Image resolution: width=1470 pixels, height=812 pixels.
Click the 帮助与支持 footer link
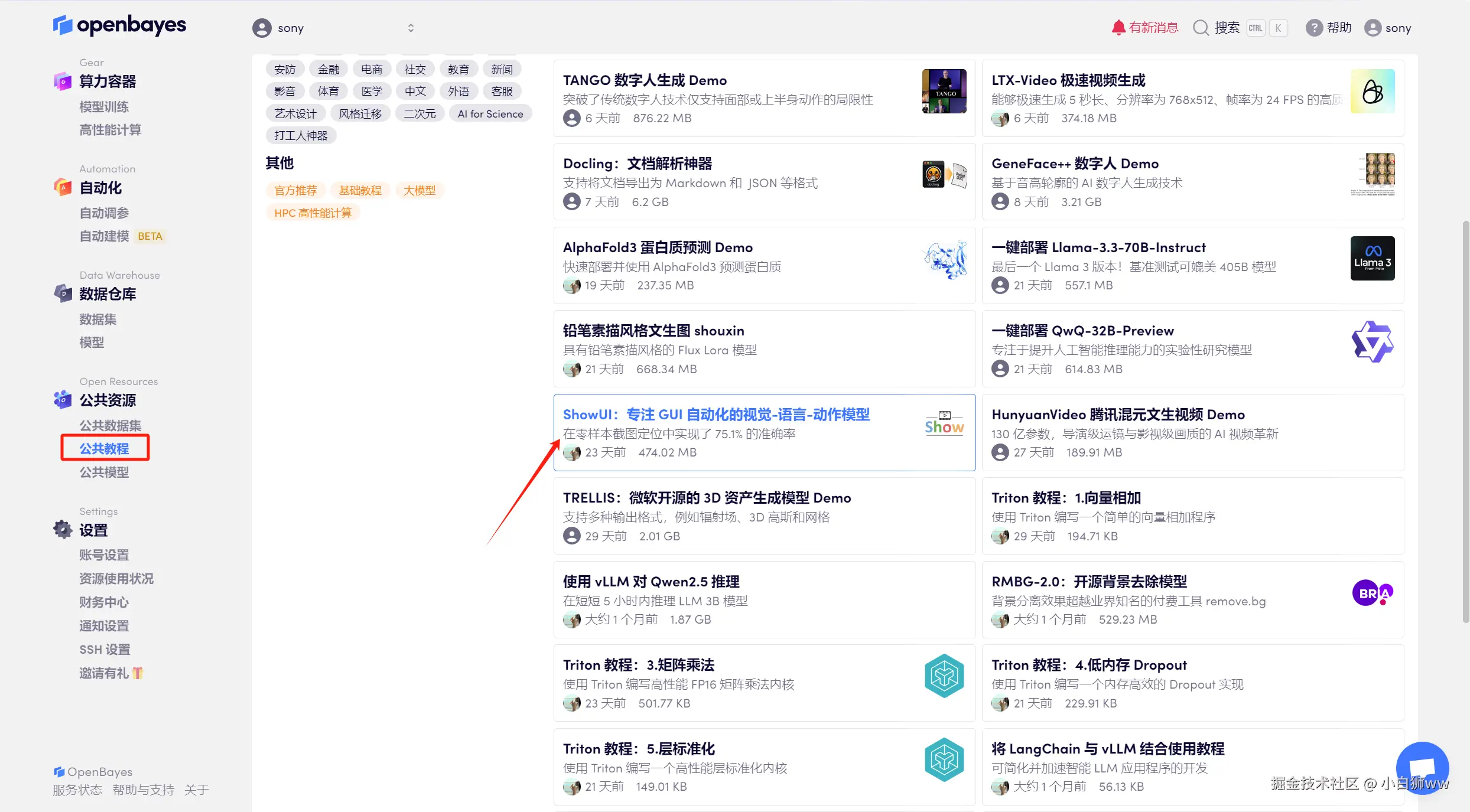[x=143, y=790]
